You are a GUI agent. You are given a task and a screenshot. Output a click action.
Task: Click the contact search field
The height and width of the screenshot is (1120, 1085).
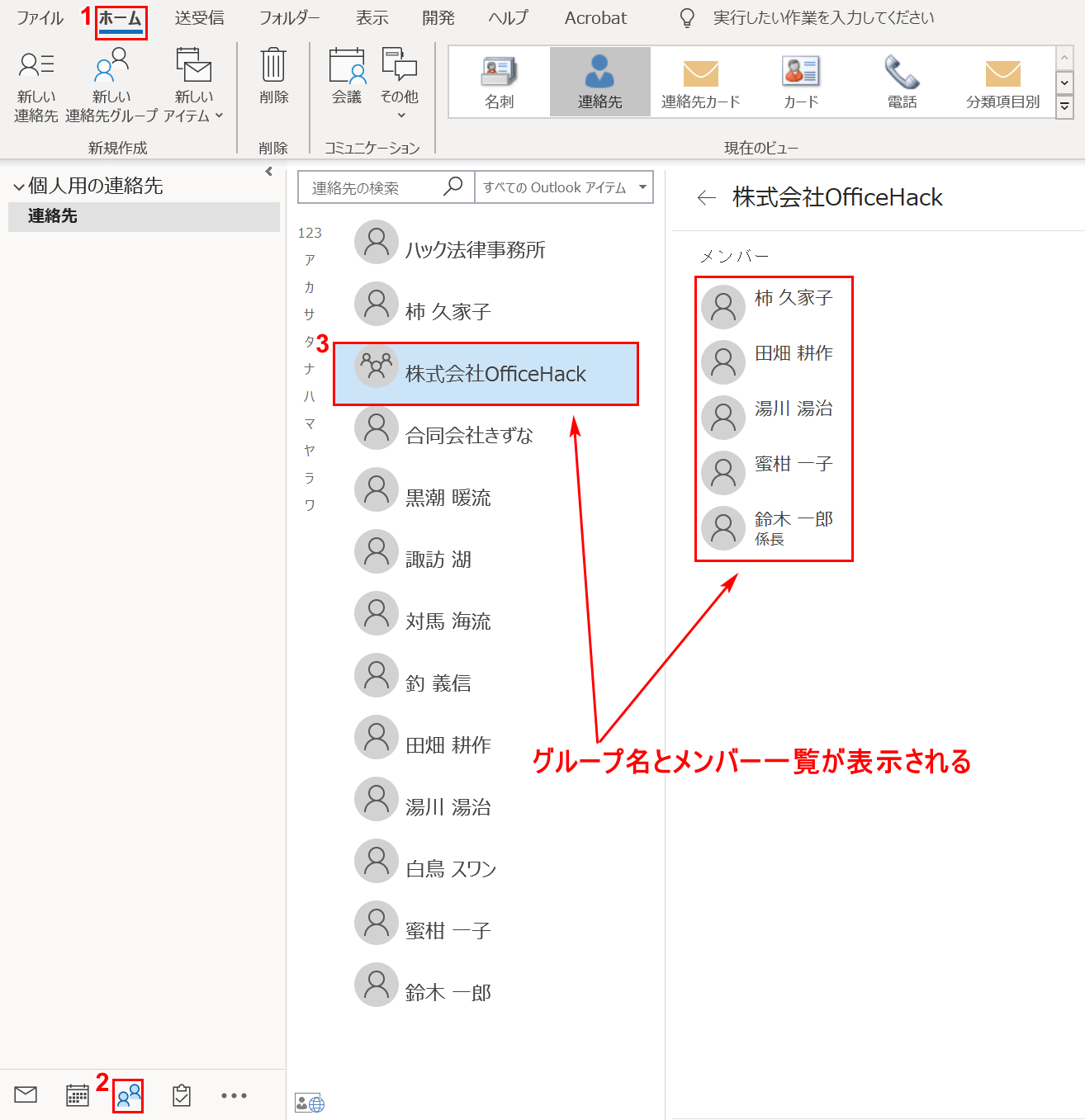(376, 187)
